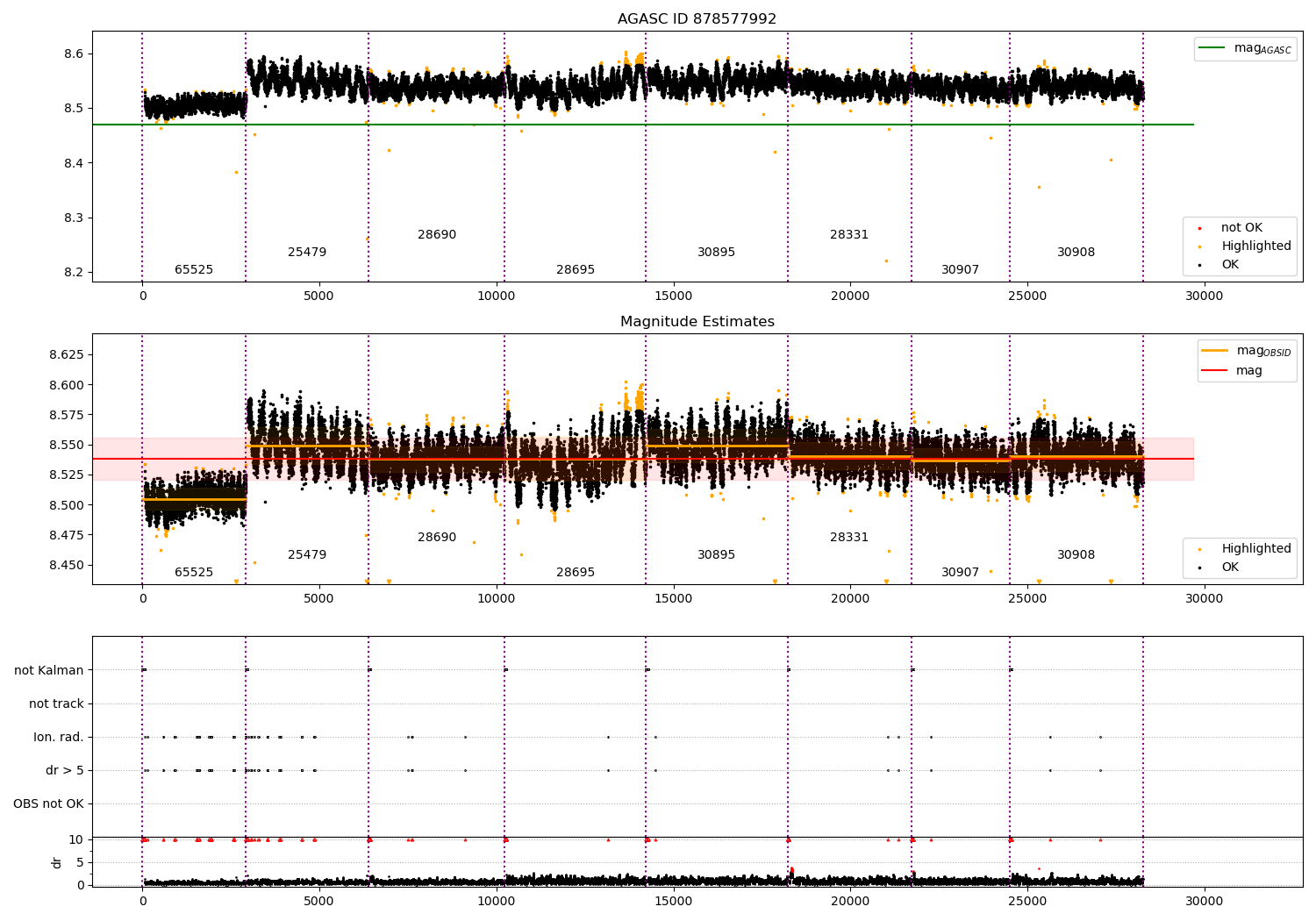
Task: Click the 8.575 y-axis tick label
Action: click(66, 415)
